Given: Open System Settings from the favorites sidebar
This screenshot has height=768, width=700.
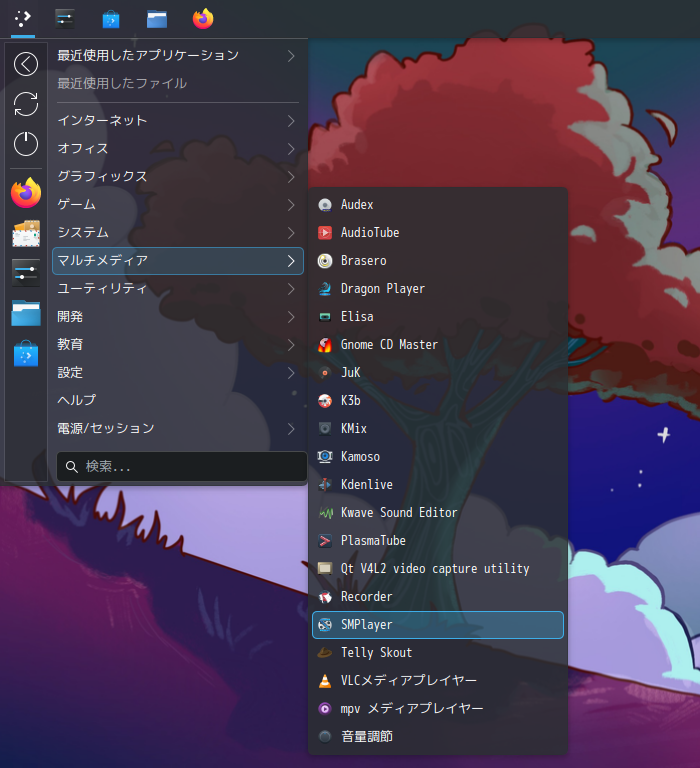Looking at the screenshot, I should [26, 273].
